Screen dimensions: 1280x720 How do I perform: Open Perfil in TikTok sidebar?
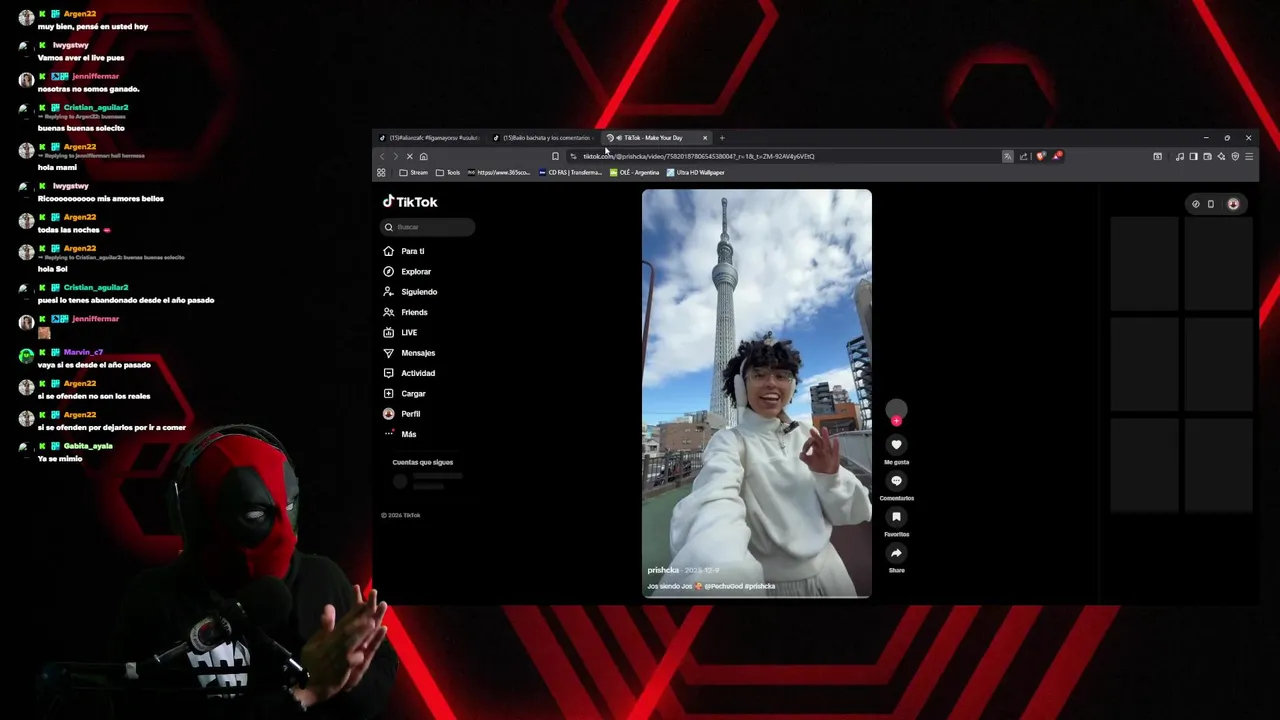(x=402, y=414)
